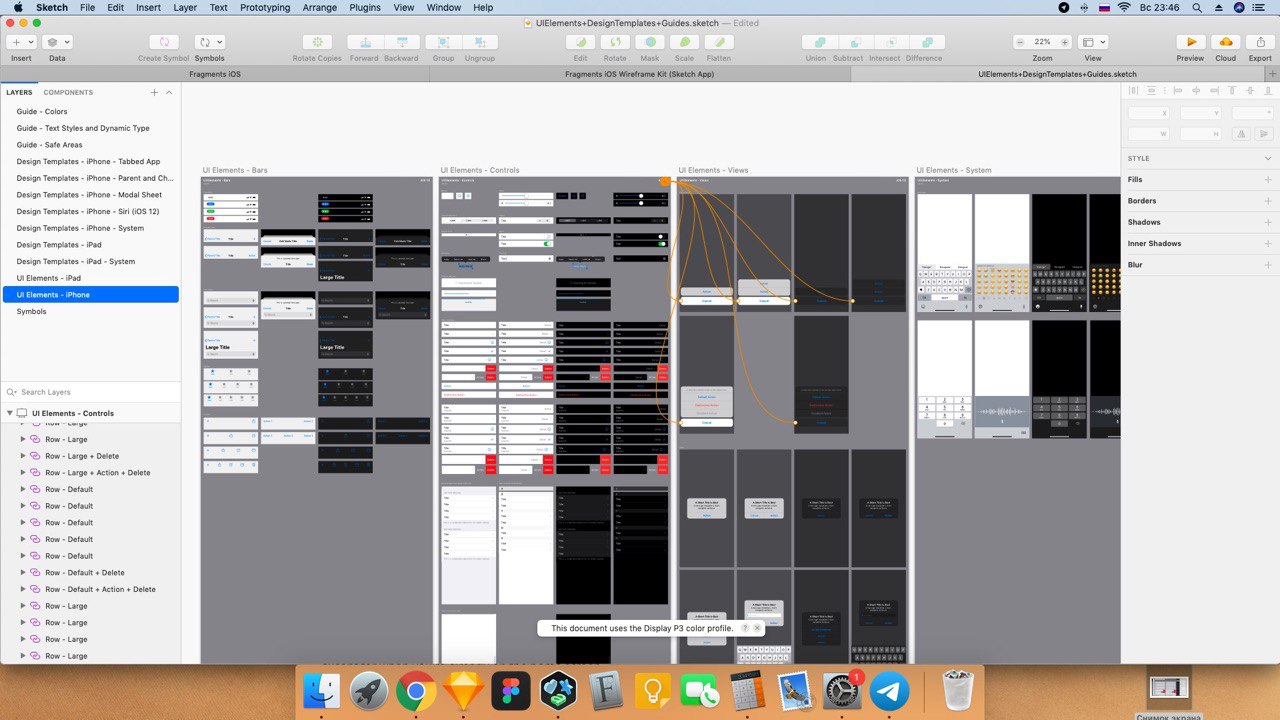Move layer Backward using toolbar icon
The height and width of the screenshot is (720, 1280).
pos(401,42)
